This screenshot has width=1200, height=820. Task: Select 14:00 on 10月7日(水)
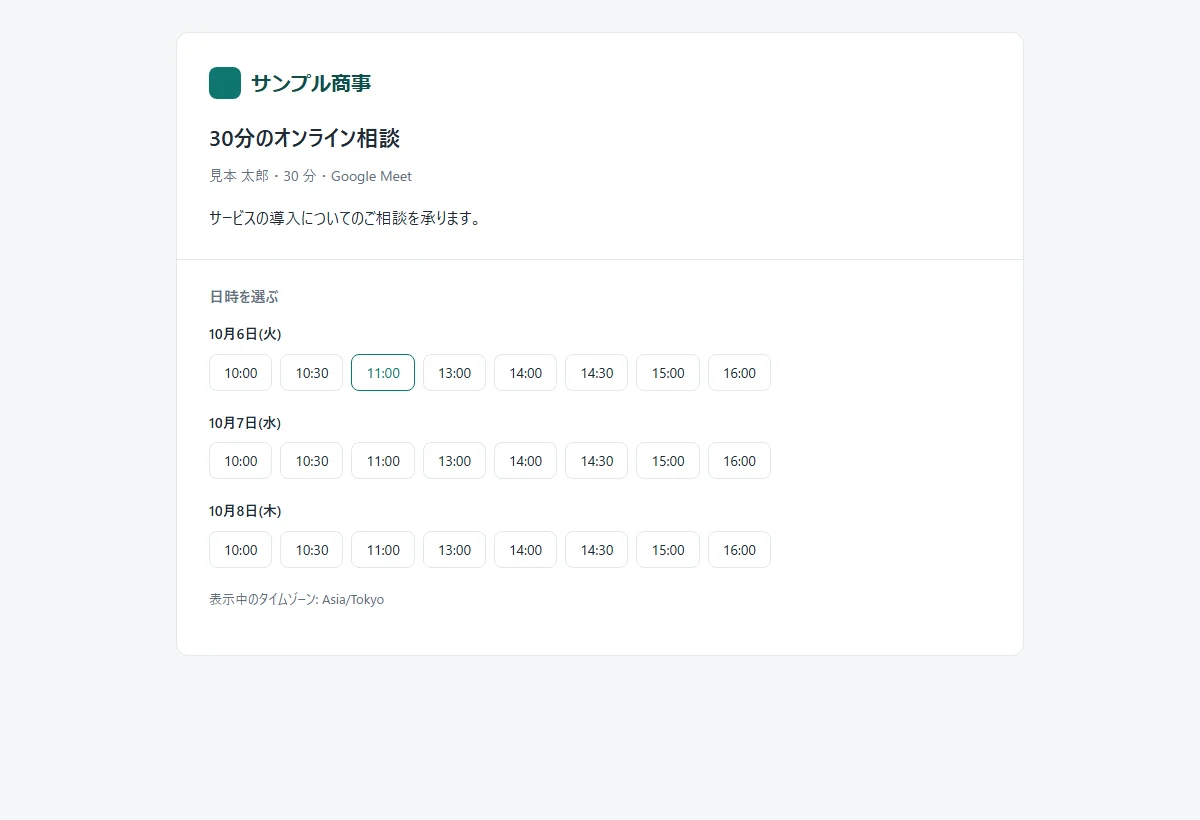click(x=525, y=461)
